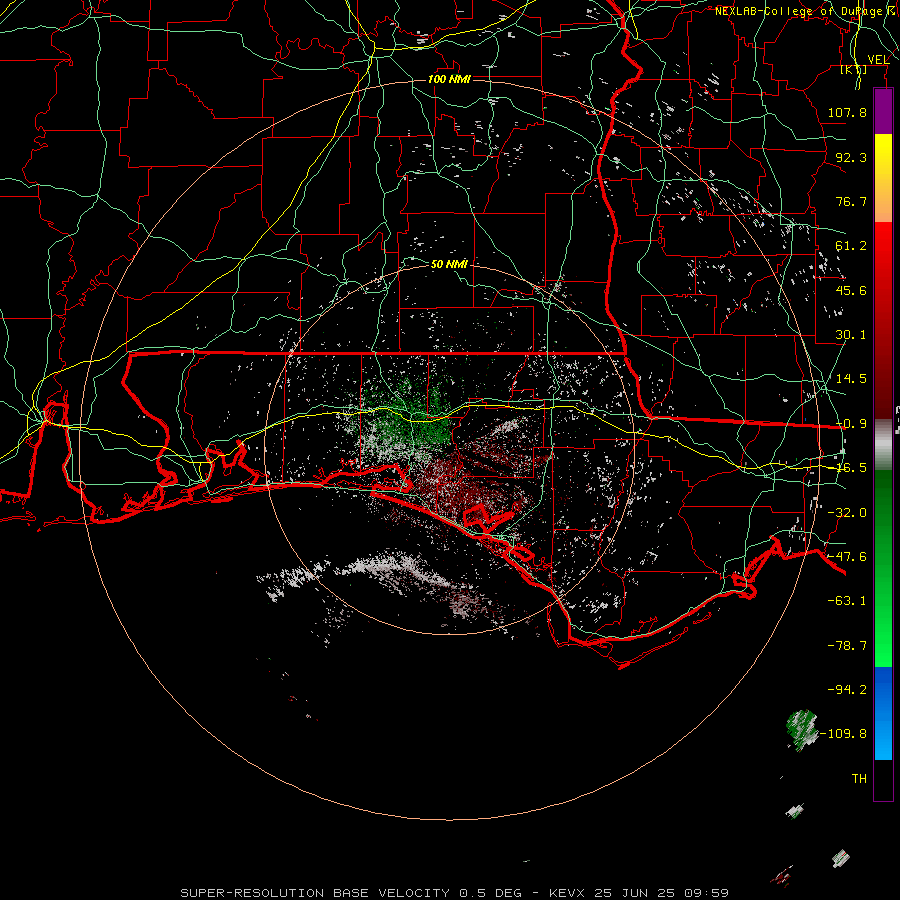Screen dimensions: 900x900
Task: Click the TH legend label
Action: pyautogui.click(x=859, y=779)
